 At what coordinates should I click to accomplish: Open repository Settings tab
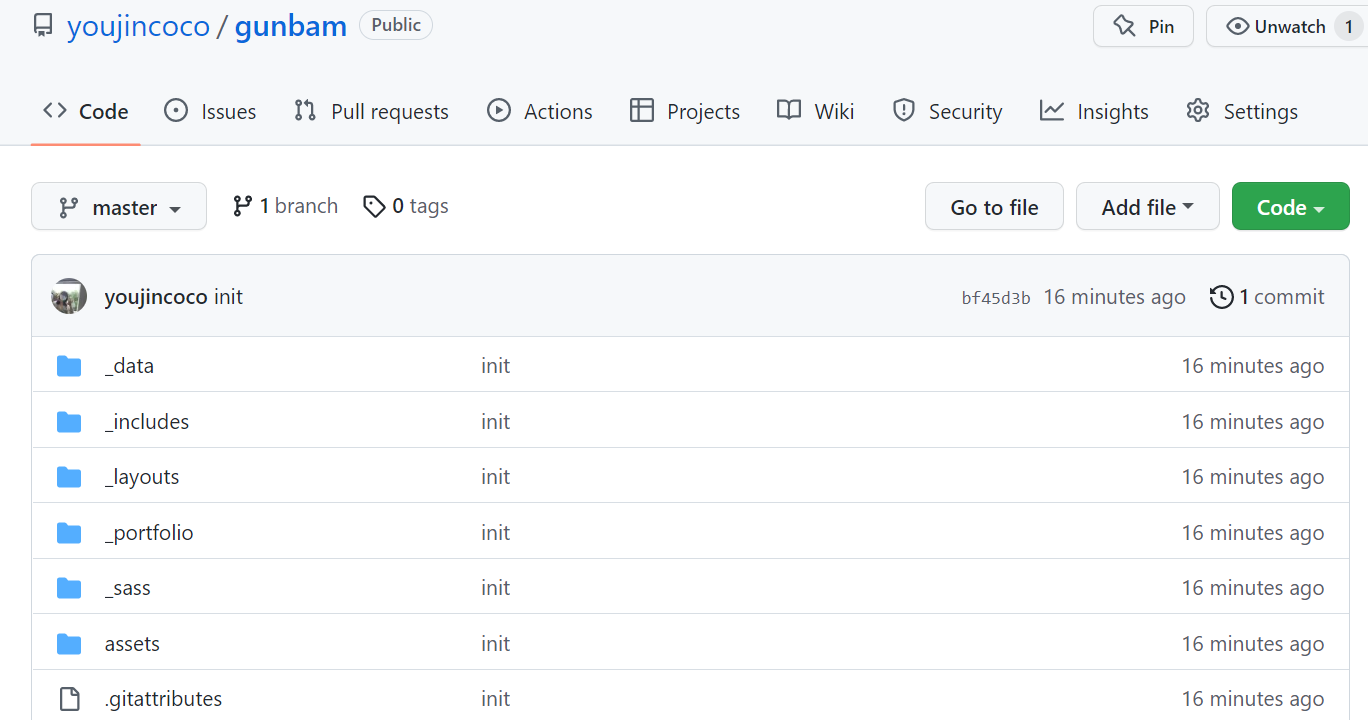(x=1241, y=111)
